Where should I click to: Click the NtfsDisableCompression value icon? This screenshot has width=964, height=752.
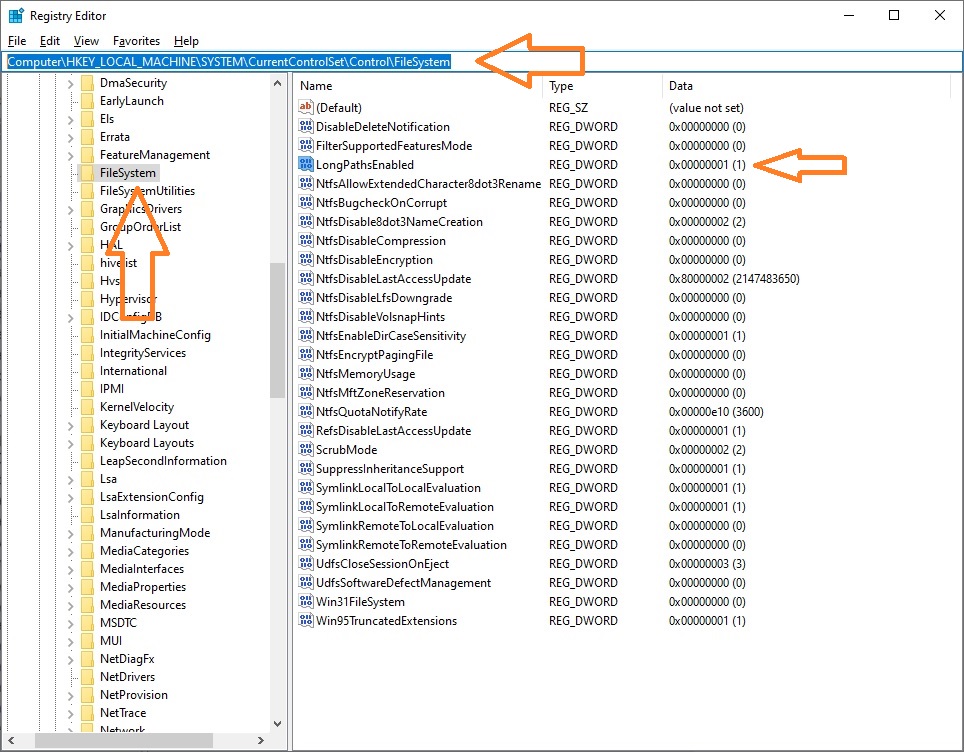306,240
